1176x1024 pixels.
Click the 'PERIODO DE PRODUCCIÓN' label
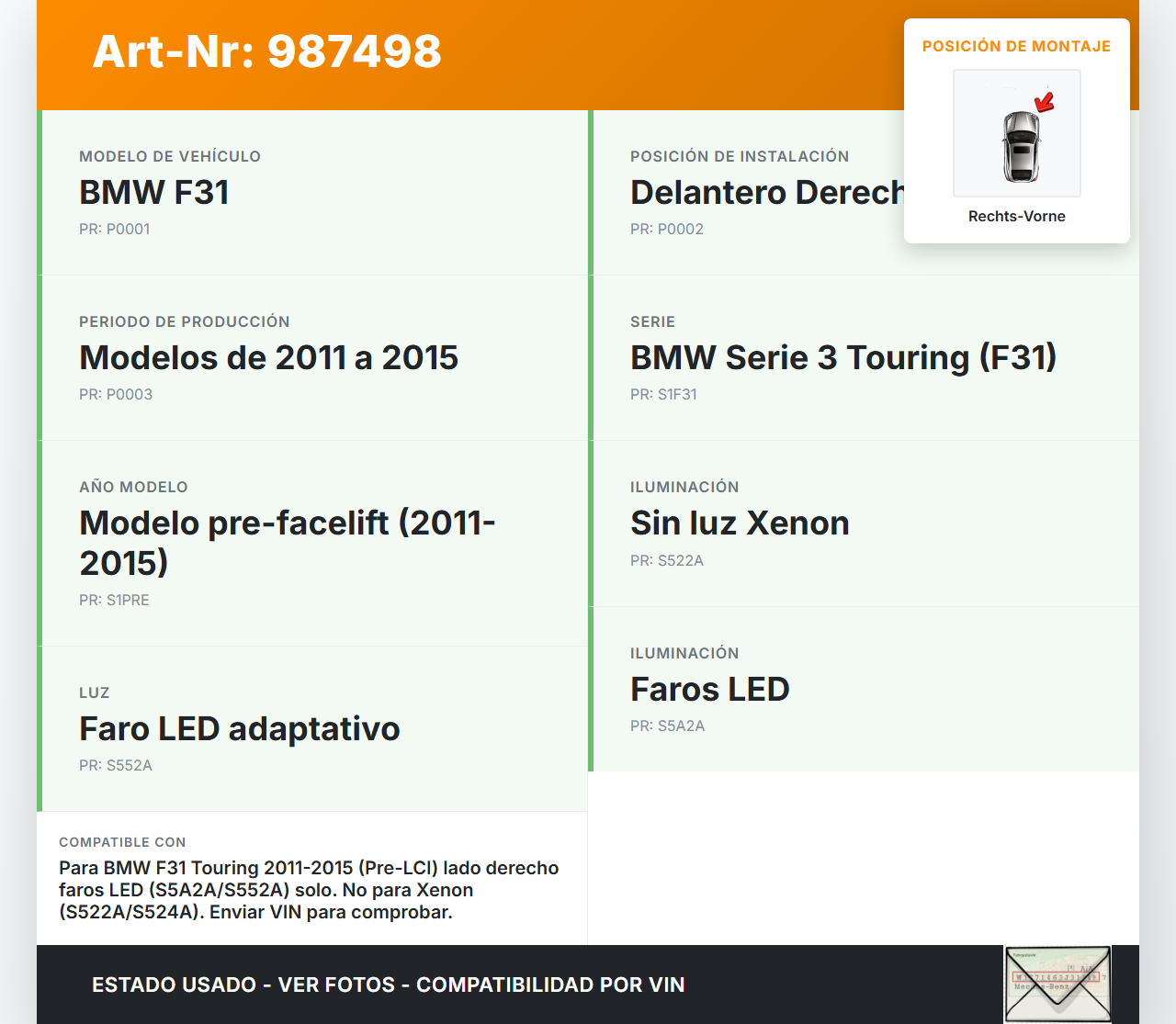point(185,321)
